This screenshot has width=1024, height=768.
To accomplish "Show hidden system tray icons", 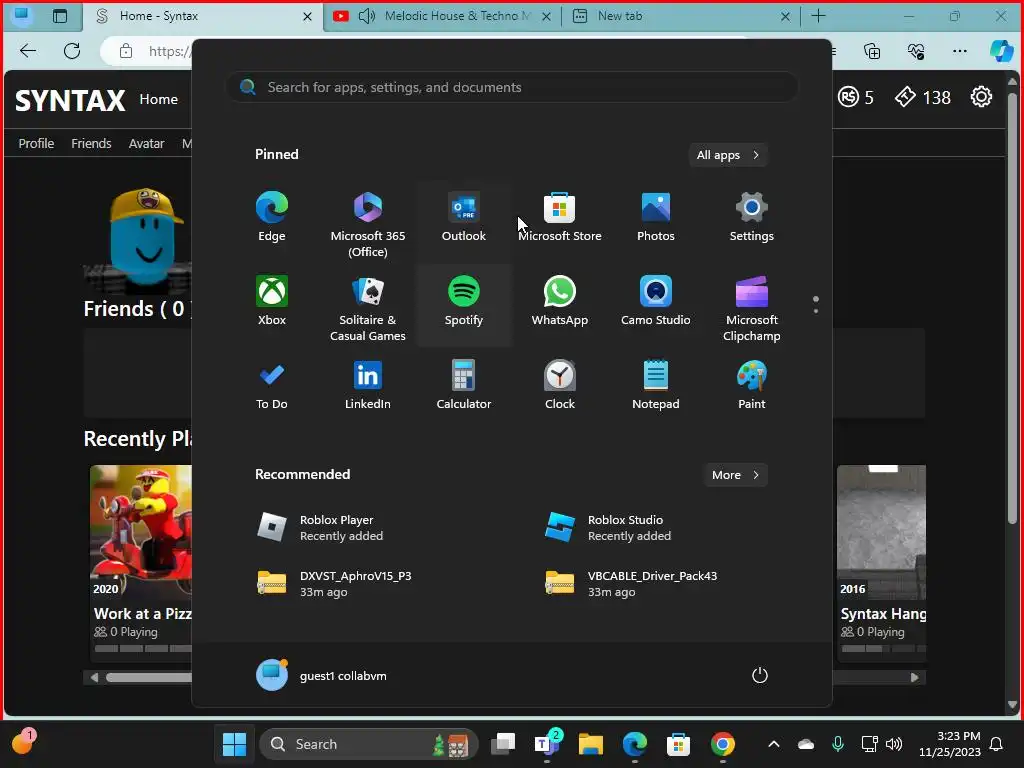I will click(x=774, y=744).
